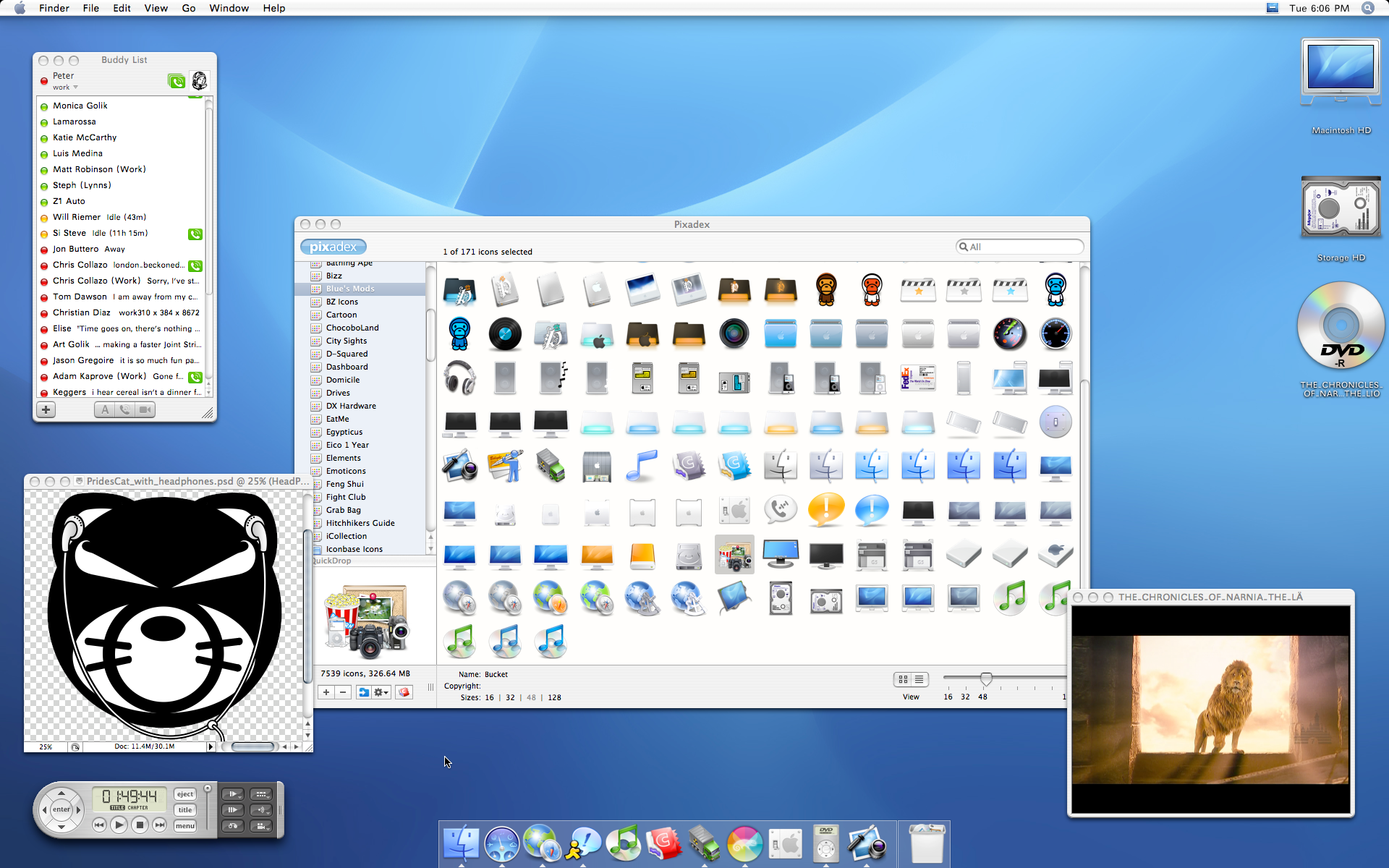Click the icon size slider knob
This screenshot has width=1389, height=868.
(986, 678)
